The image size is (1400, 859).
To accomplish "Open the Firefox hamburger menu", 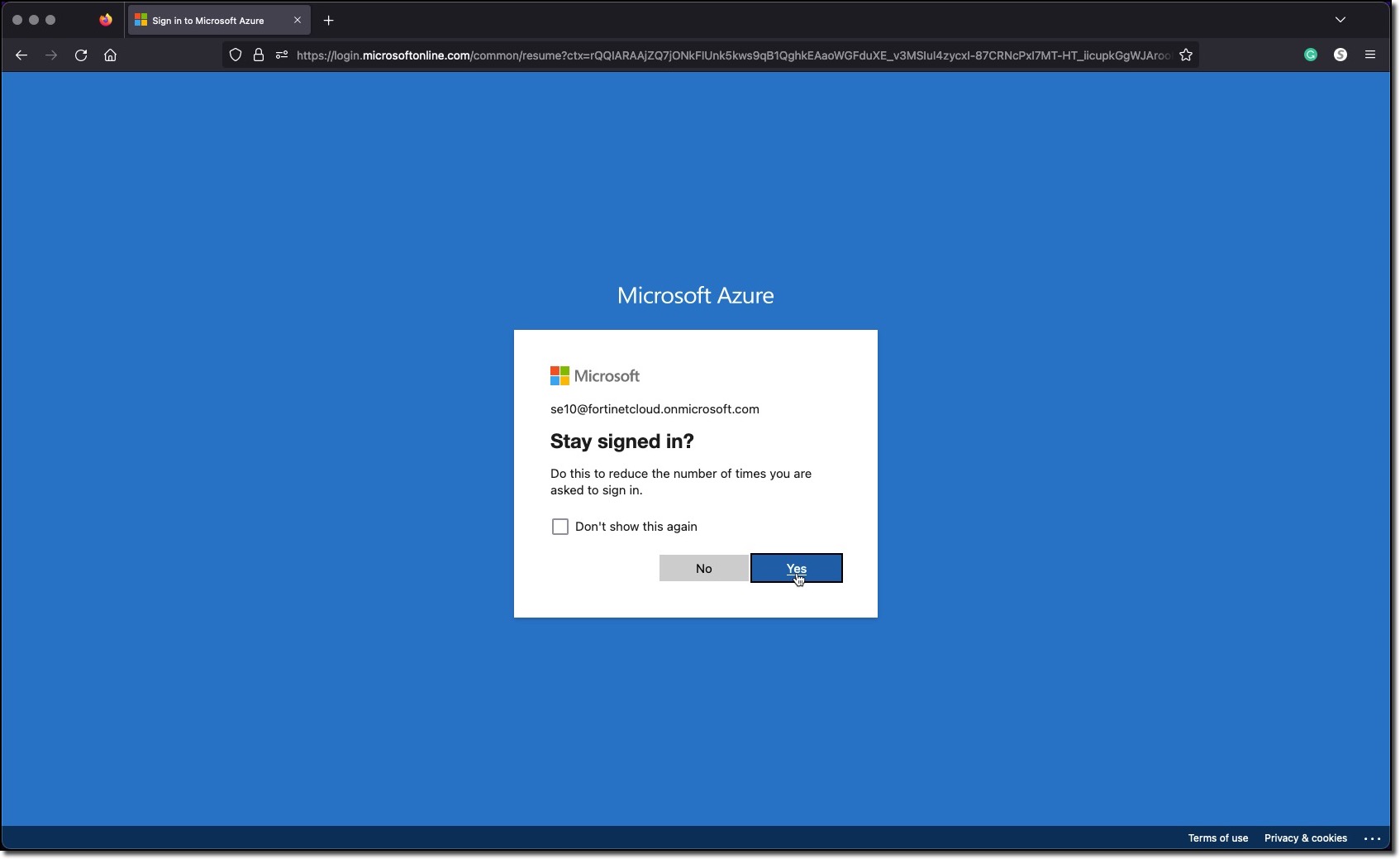I will pos(1370,55).
